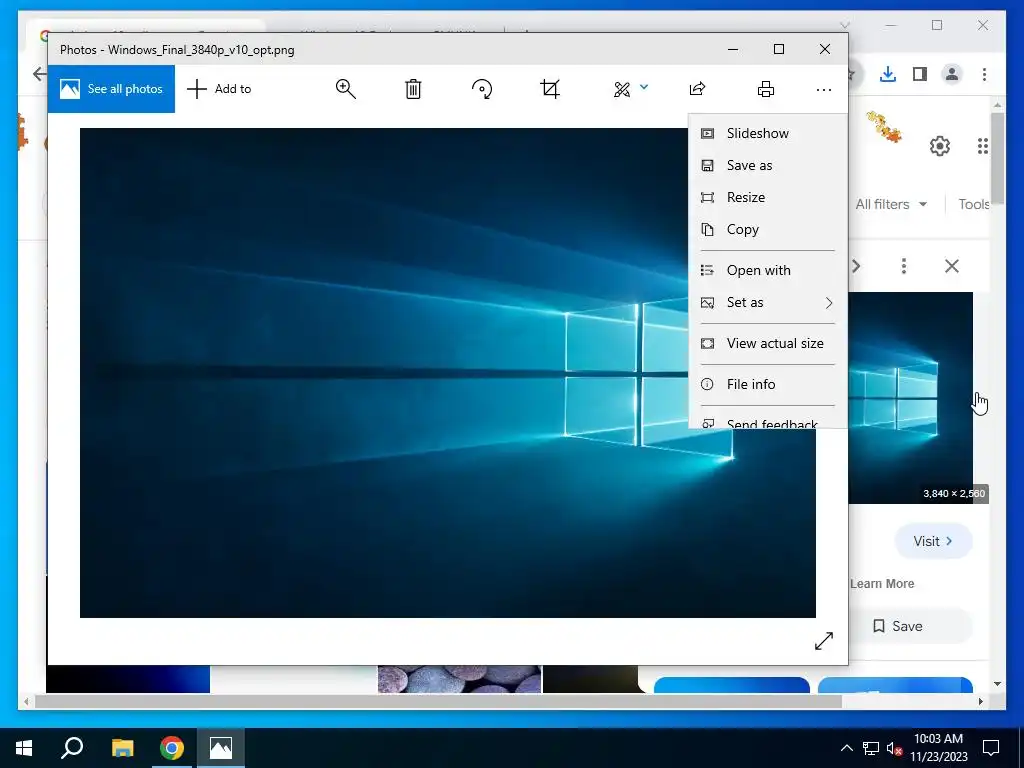1024x768 pixels.
Task: Click the Photos app taskbar icon
Action: coord(221,748)
